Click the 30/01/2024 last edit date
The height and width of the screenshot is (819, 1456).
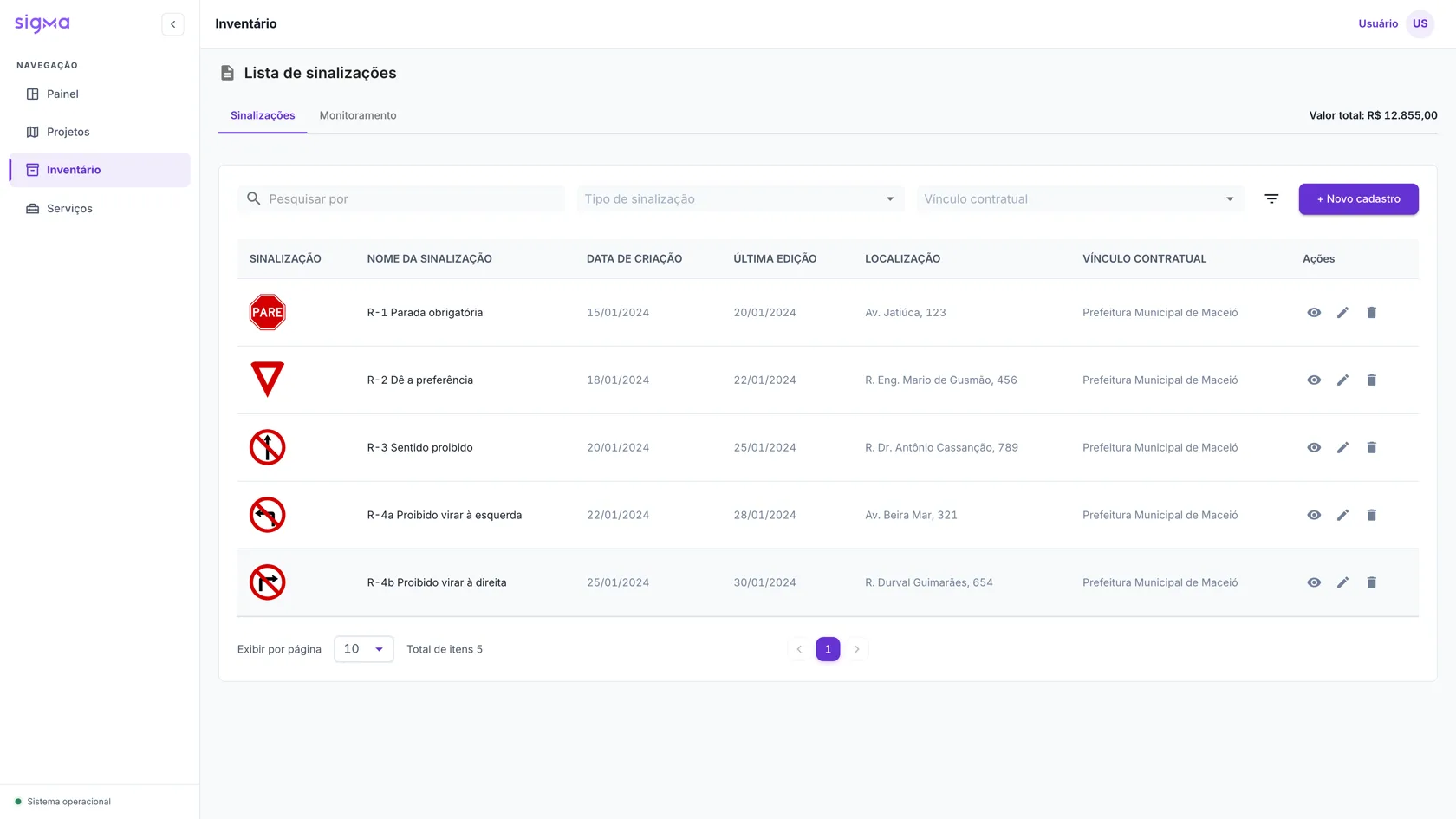tap(764, 583)
